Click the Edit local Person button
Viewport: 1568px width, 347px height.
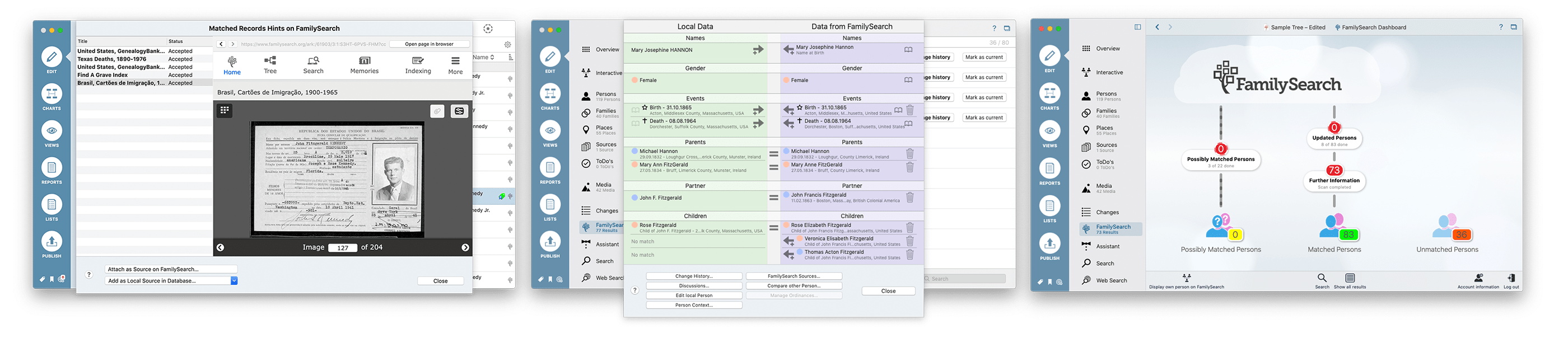coord(694,296)
